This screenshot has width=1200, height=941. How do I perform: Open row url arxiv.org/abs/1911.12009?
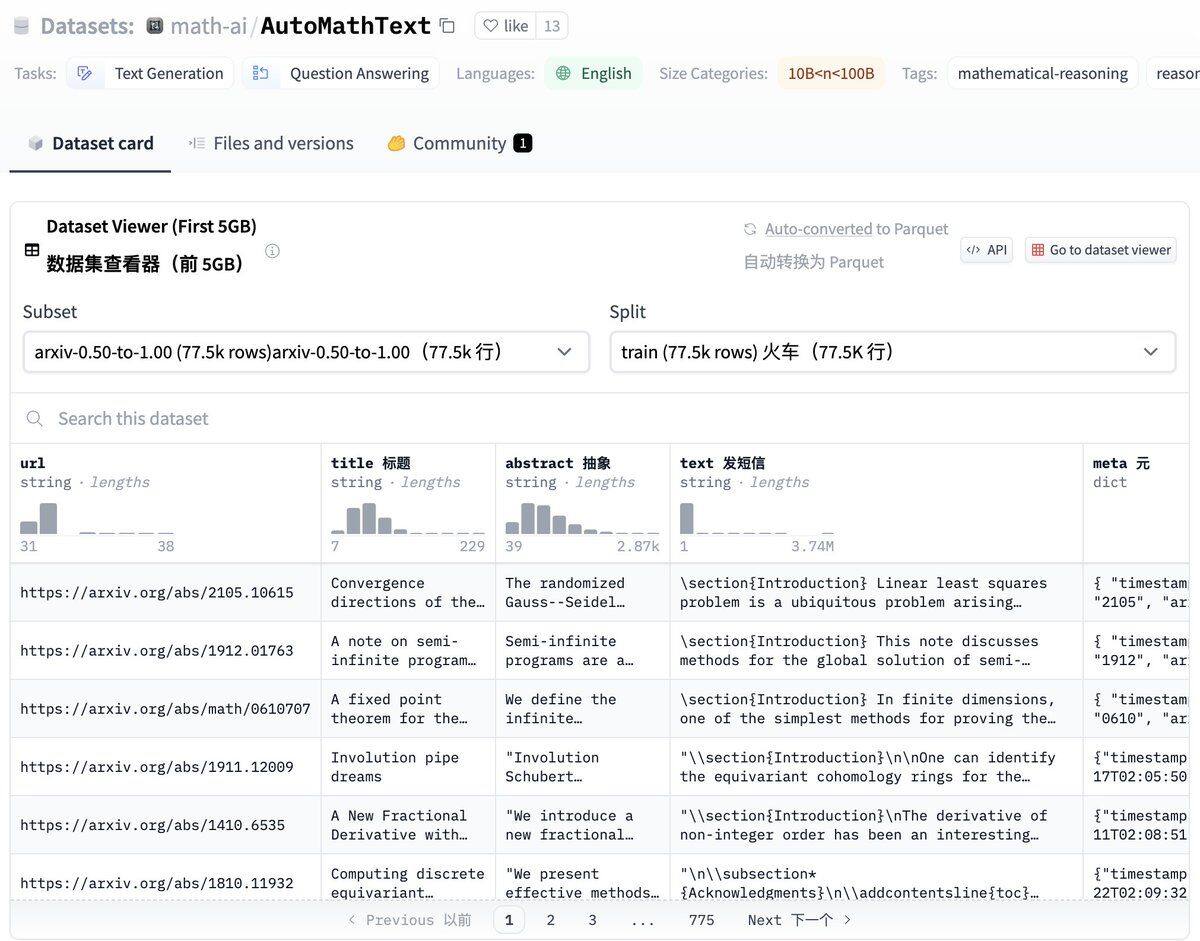point(157,767)
